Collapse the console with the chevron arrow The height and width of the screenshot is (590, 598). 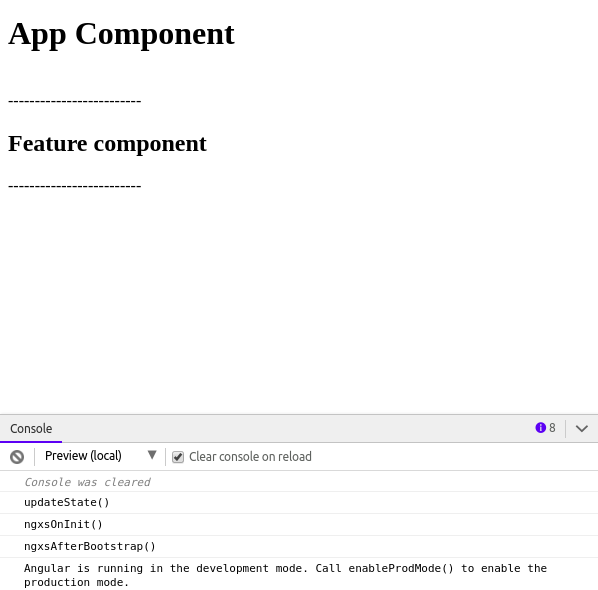click(x=582, y=428)
